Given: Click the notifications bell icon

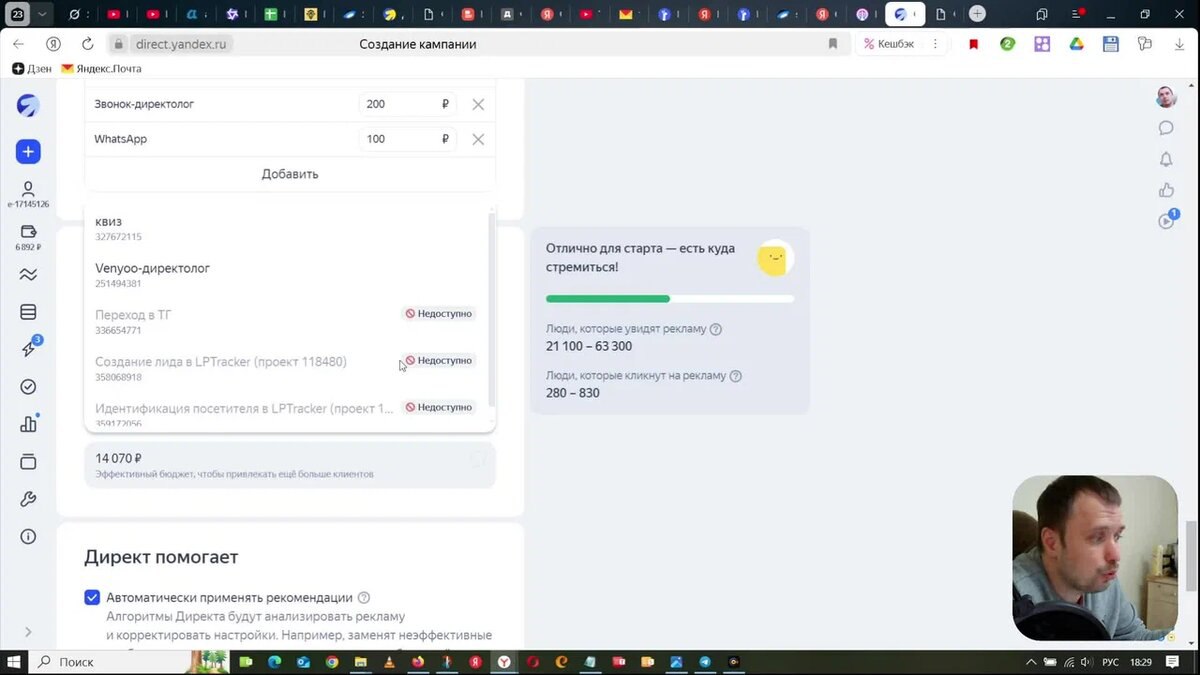Looking at the screenshot, I should 1166,159.
